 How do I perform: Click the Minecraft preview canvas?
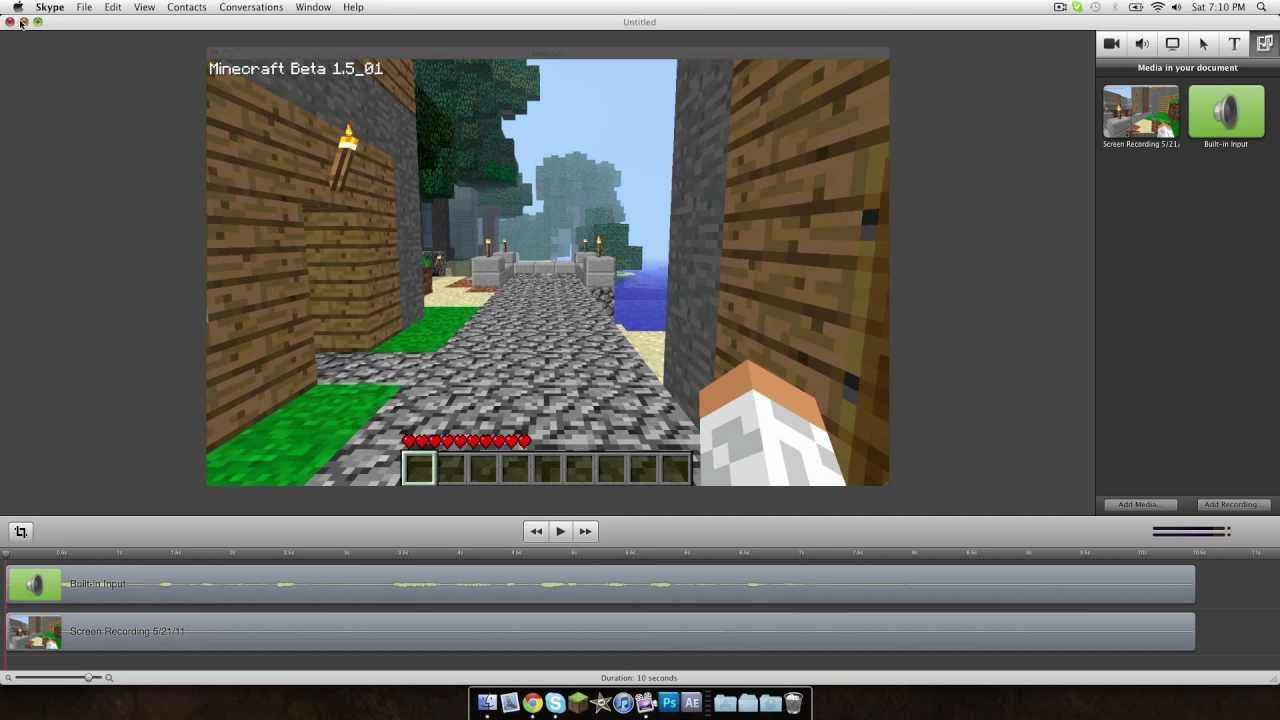pyautogui.click(x=548, y=272)
